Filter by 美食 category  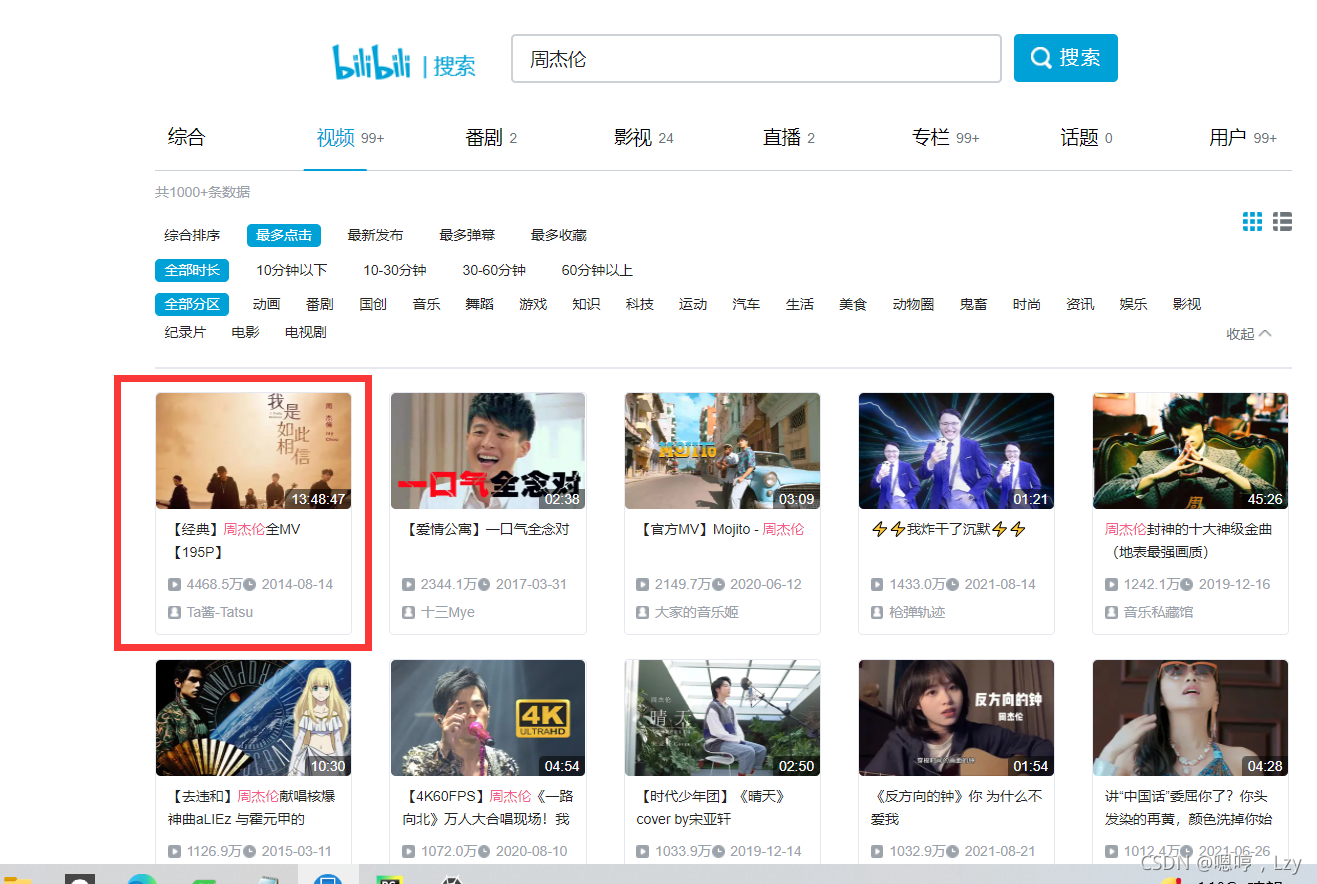coord(853,304)
